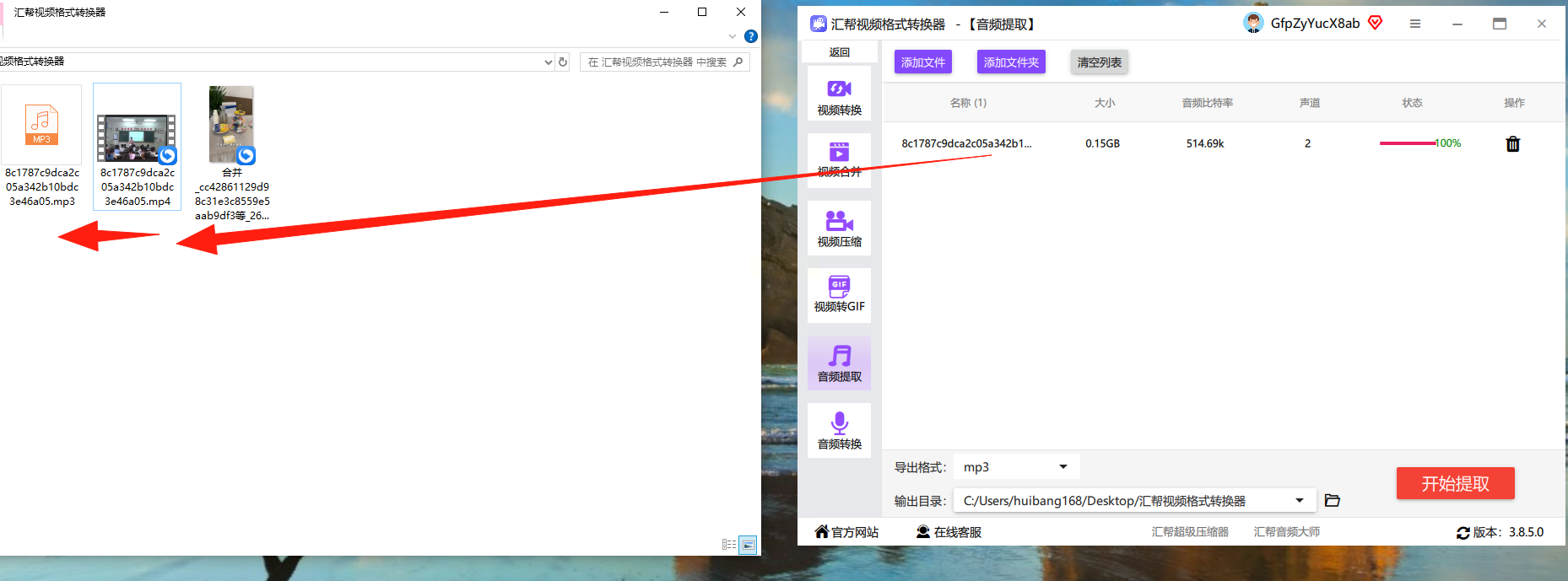Click the 操作 column header

click(1514, 103)
